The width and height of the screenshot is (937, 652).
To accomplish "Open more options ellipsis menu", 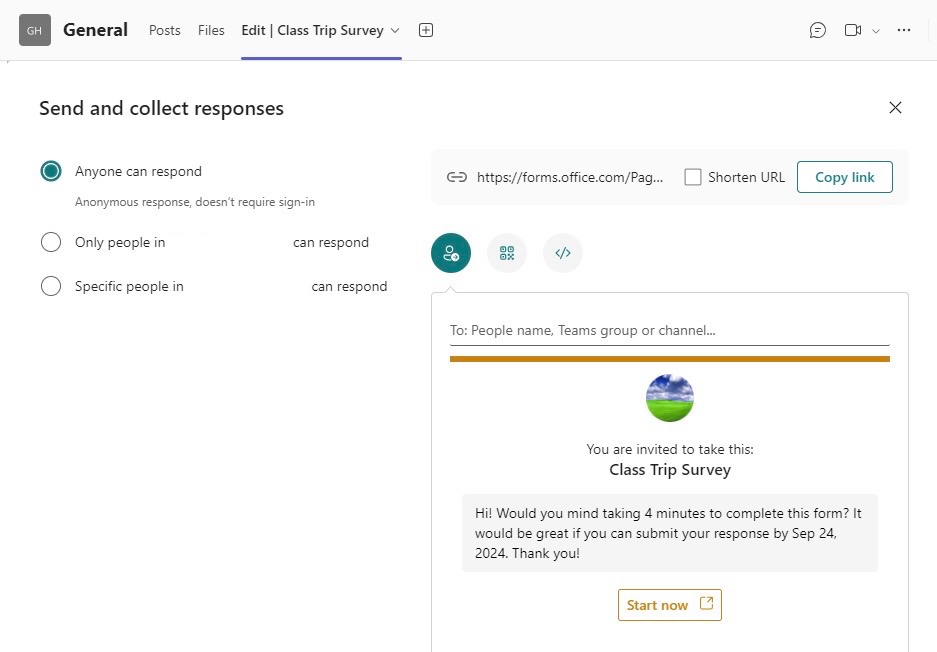I will 904,30.
